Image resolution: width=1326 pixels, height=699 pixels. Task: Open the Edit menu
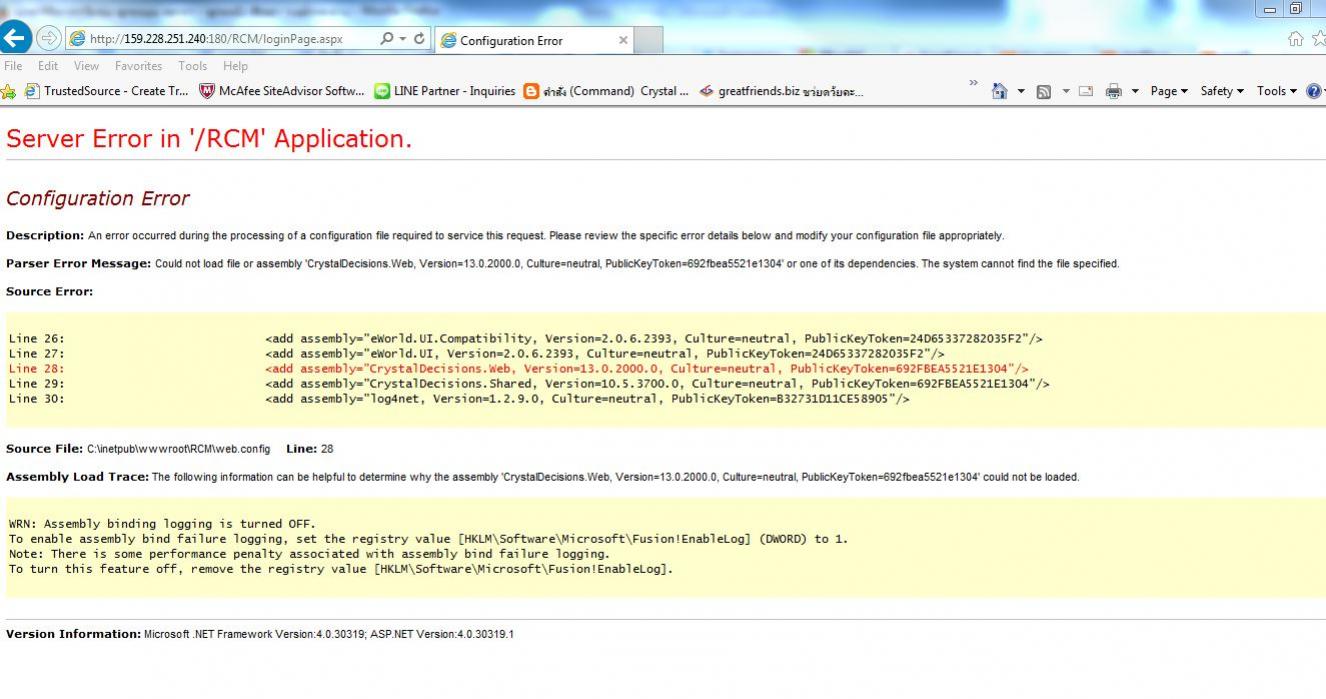pos(48,66)
